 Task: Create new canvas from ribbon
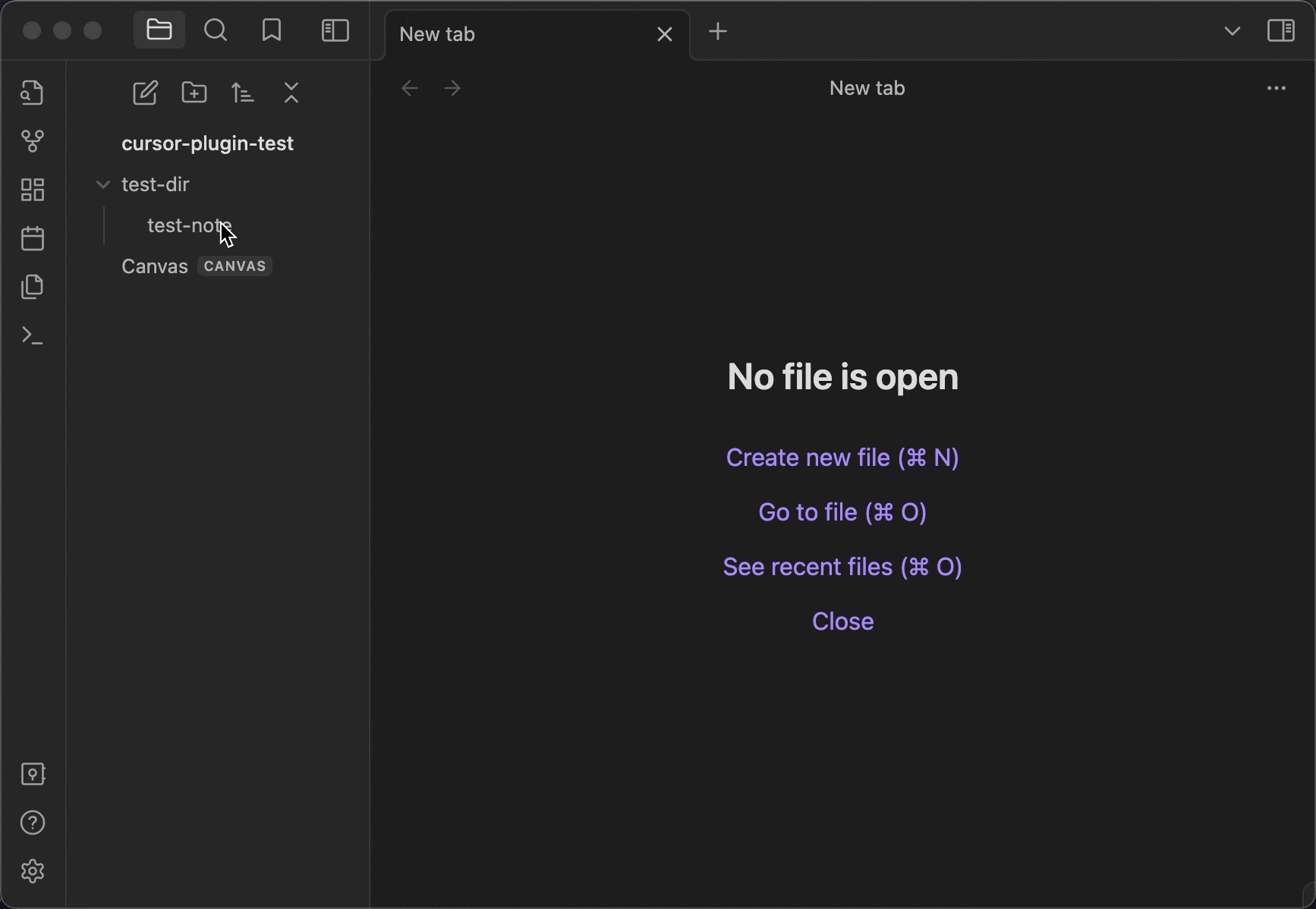[x=33, y=190]
